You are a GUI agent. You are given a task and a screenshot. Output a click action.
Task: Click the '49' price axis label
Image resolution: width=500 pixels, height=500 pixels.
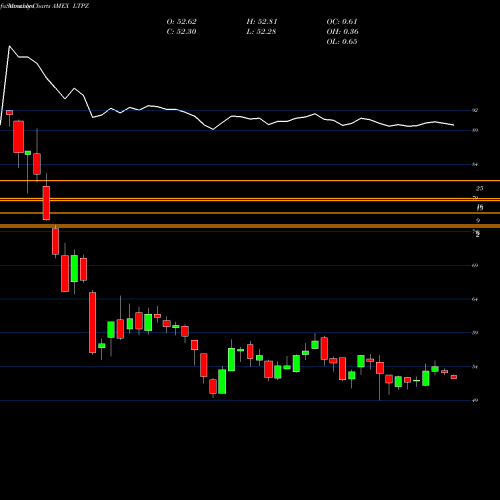coord(475,400)
